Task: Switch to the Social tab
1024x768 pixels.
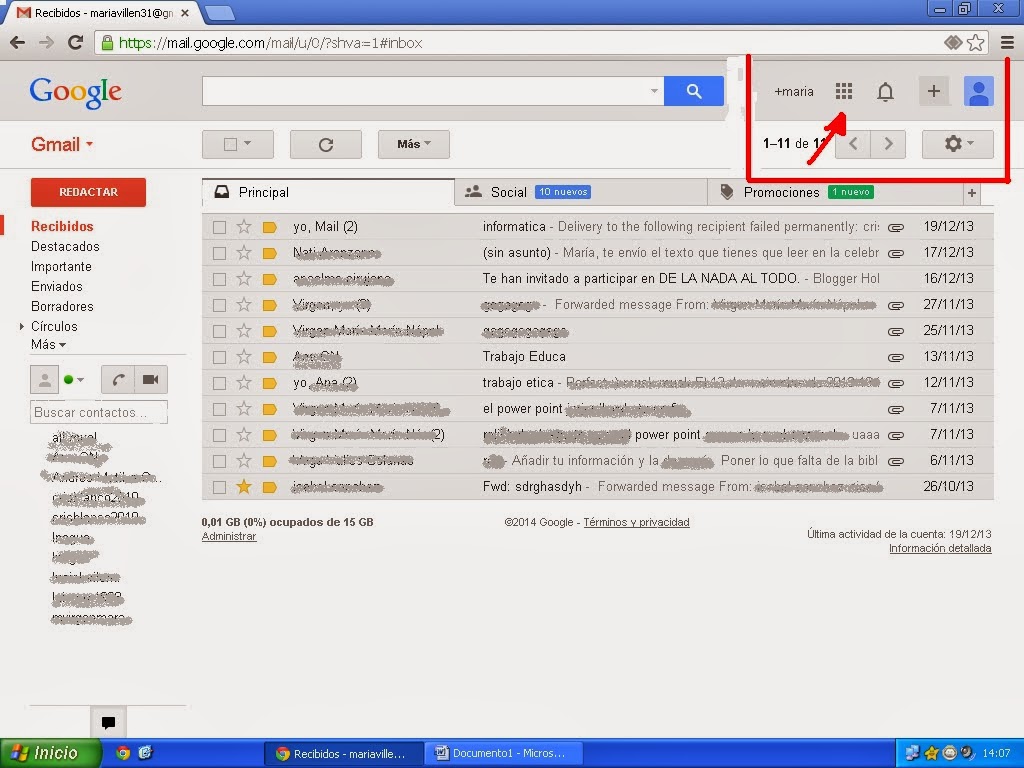Action: coord(581,193)
